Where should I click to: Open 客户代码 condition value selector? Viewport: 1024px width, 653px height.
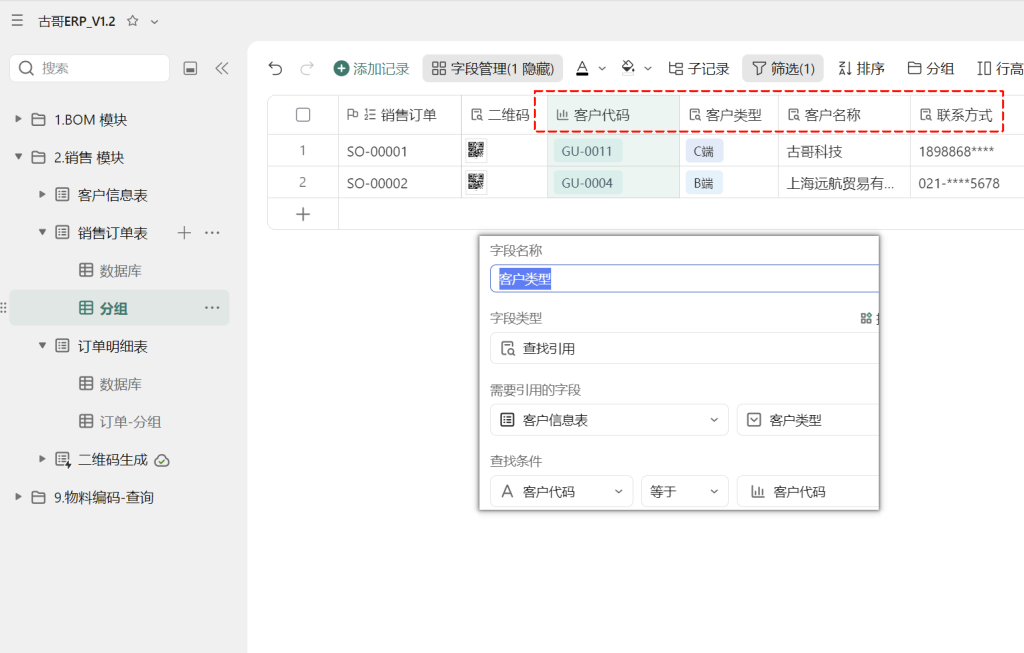808,491
